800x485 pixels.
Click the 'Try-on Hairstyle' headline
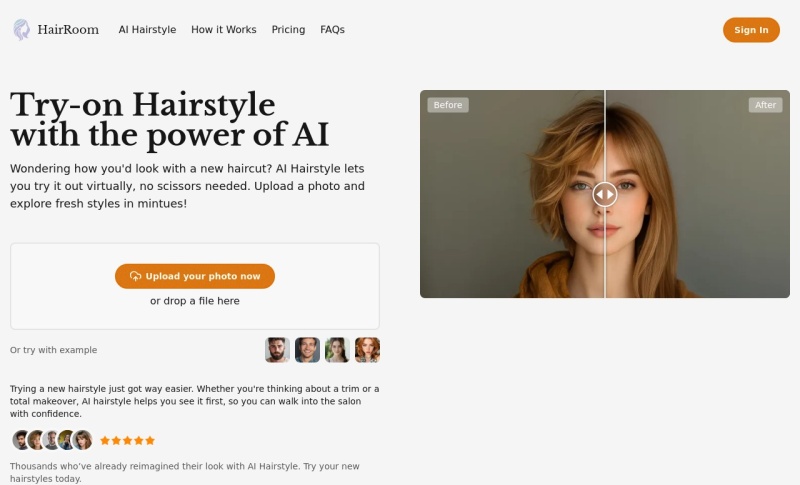(x=143, y=105)
